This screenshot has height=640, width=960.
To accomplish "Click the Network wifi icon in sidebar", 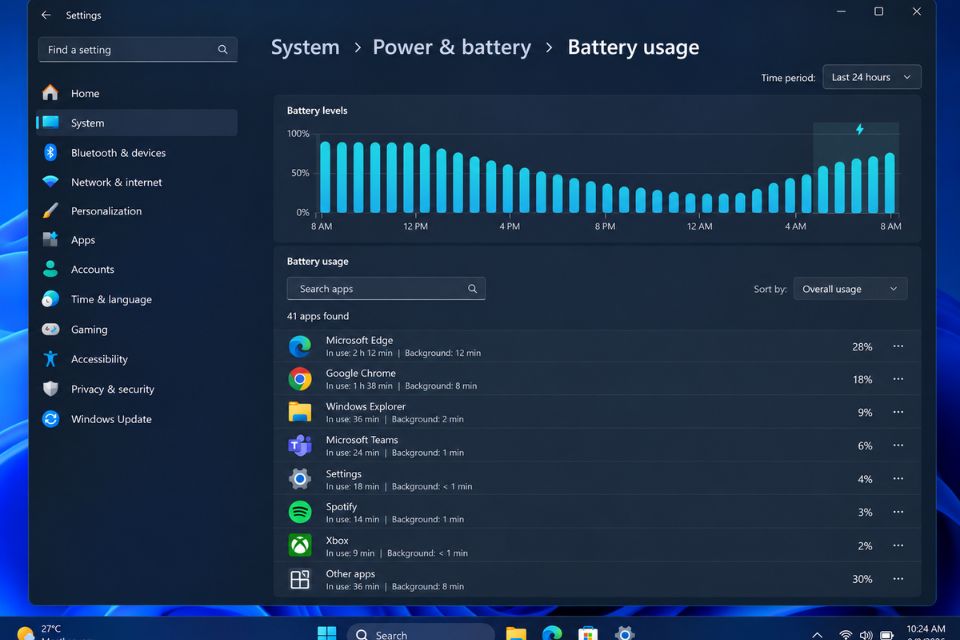I will pyautogui.click(x=50, y=182).
